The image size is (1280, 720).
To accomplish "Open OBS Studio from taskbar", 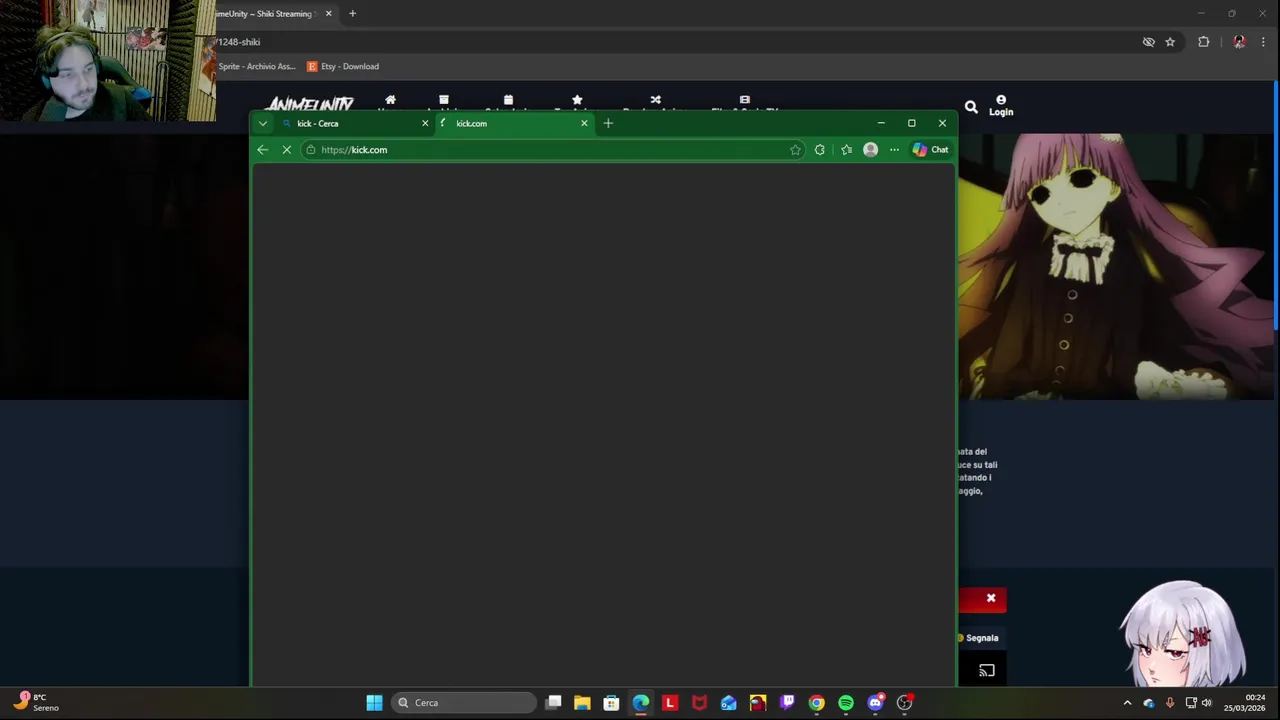I will (x=905, y=703).
